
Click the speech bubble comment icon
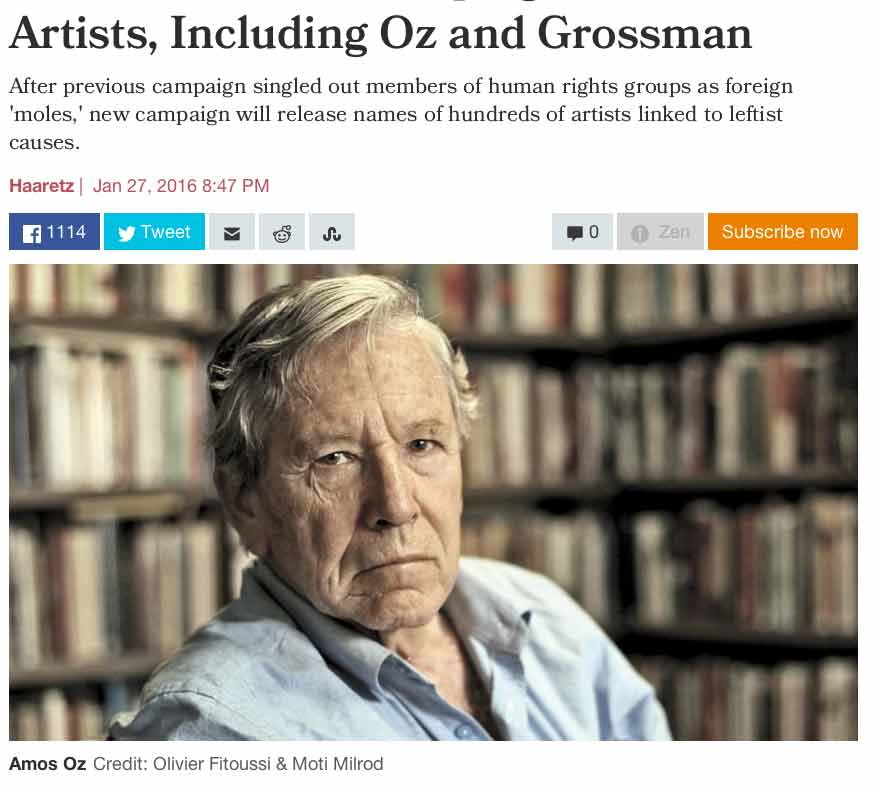pyautogui.click(x=574, y=233)
